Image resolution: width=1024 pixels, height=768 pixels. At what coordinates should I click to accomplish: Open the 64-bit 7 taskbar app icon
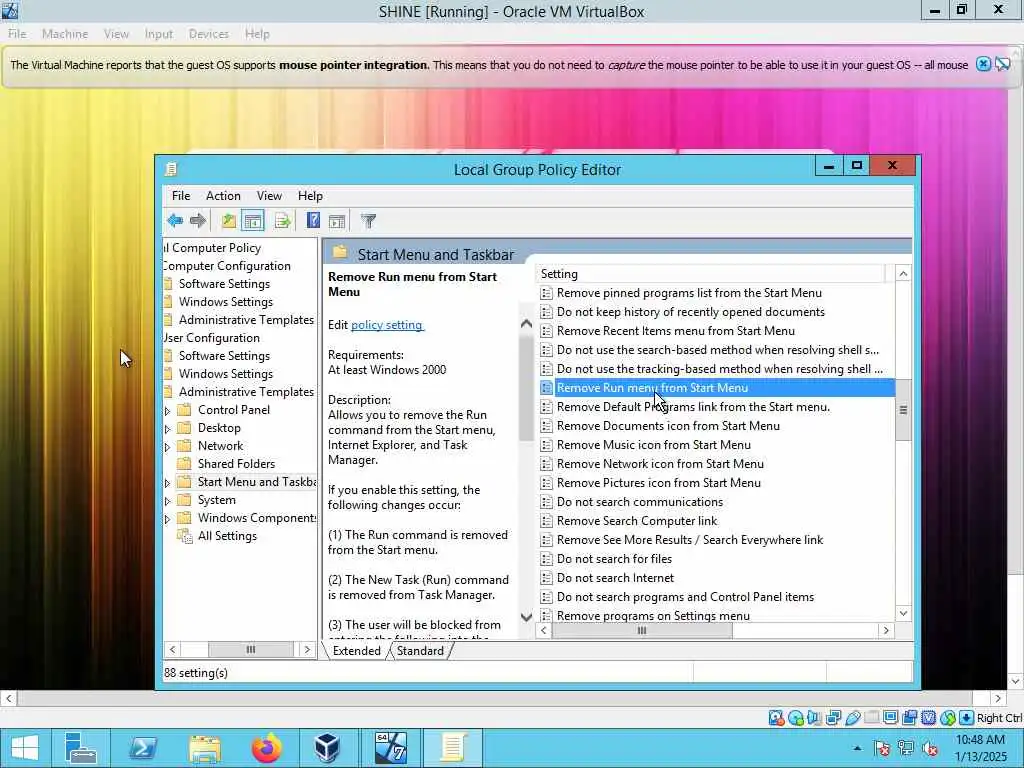click(x=391, y=748)
